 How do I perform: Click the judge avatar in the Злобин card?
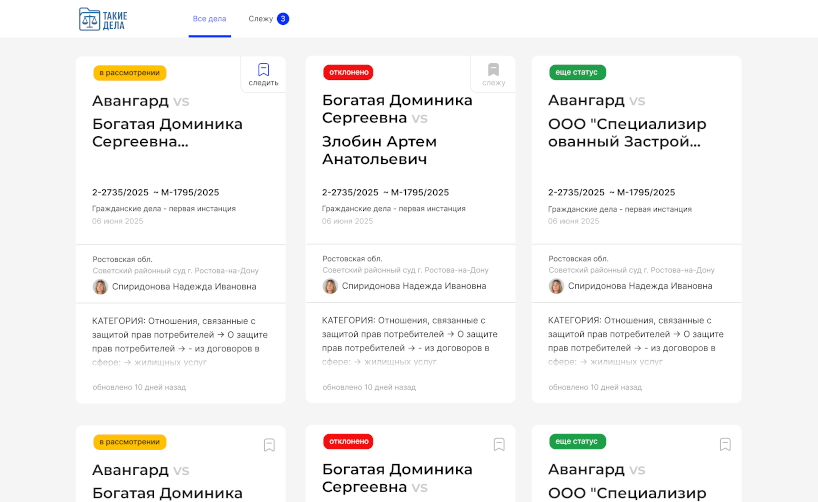click(330, 286)
